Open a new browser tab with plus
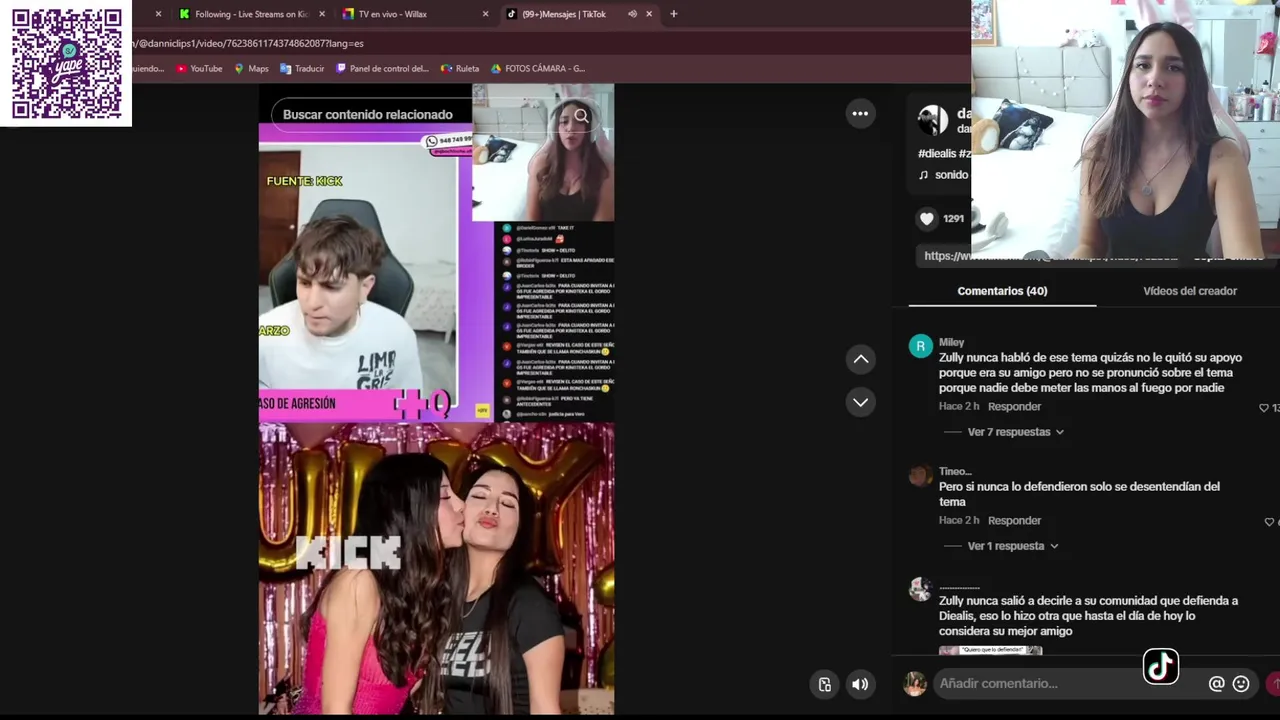The image size is (1280, 720). pyautogui.click(x=673, y=14)
